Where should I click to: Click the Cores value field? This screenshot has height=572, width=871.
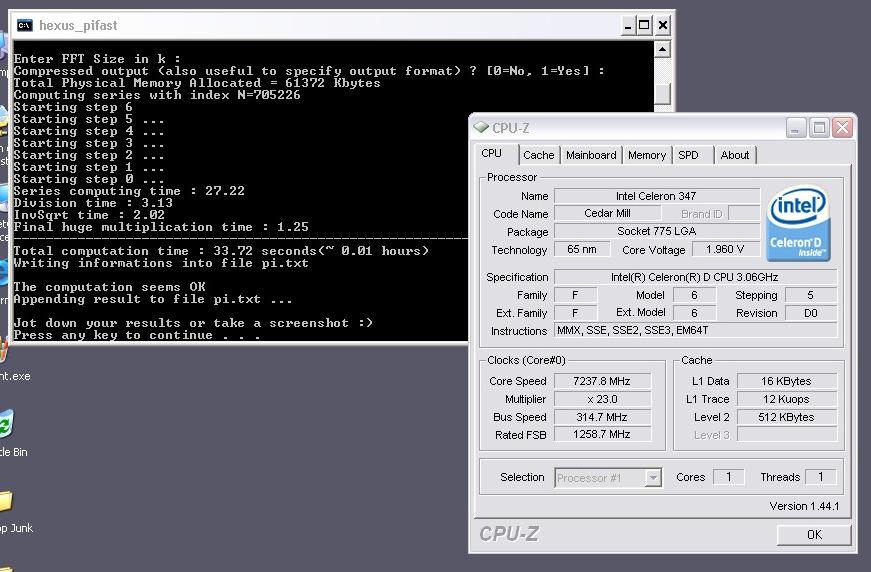click(728, 476)
